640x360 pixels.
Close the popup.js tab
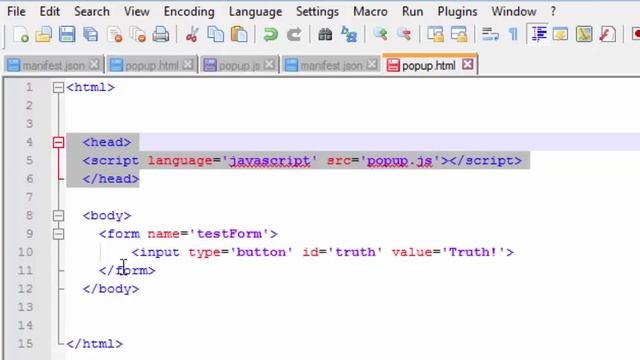point(269,64)
